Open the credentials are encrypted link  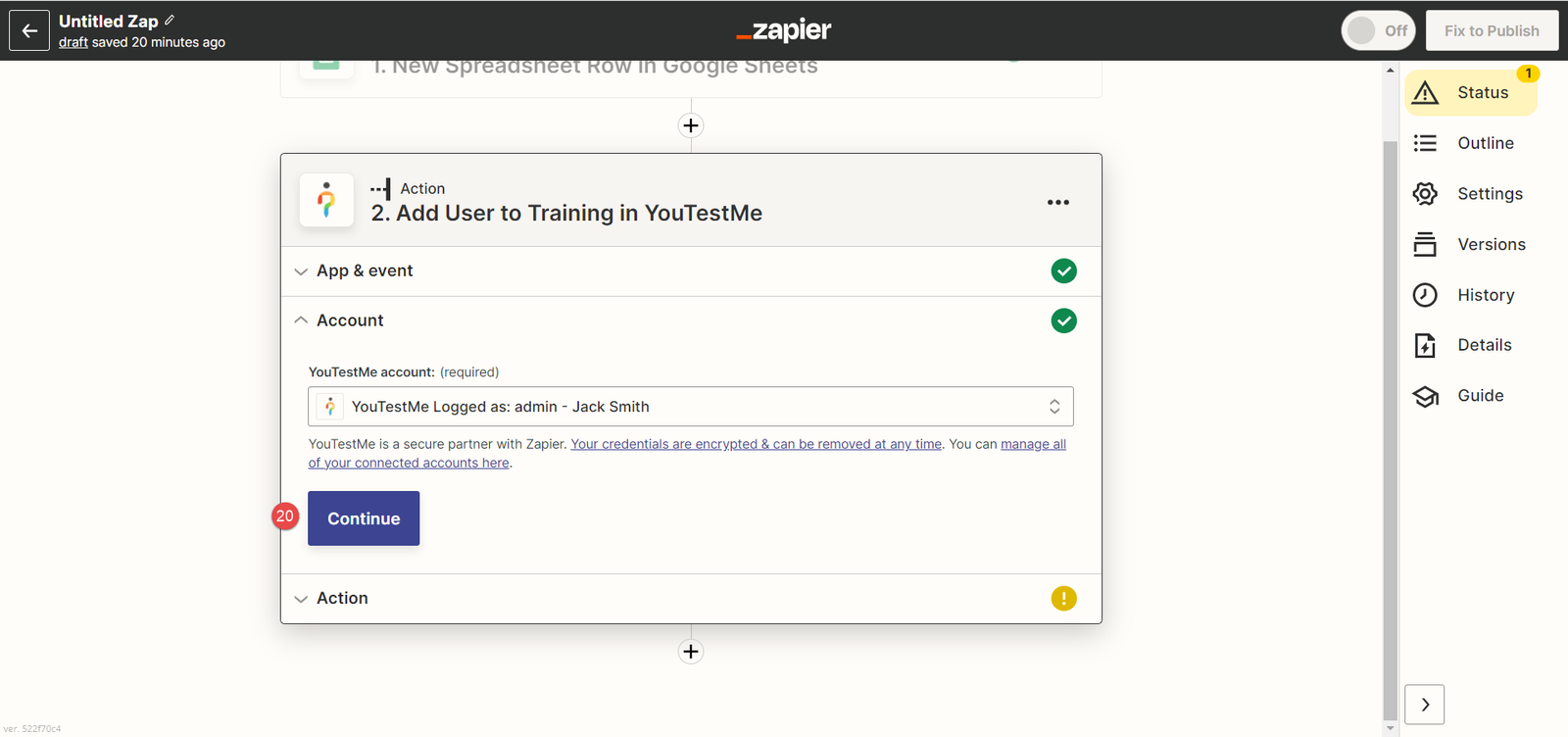tap(756, 444)
